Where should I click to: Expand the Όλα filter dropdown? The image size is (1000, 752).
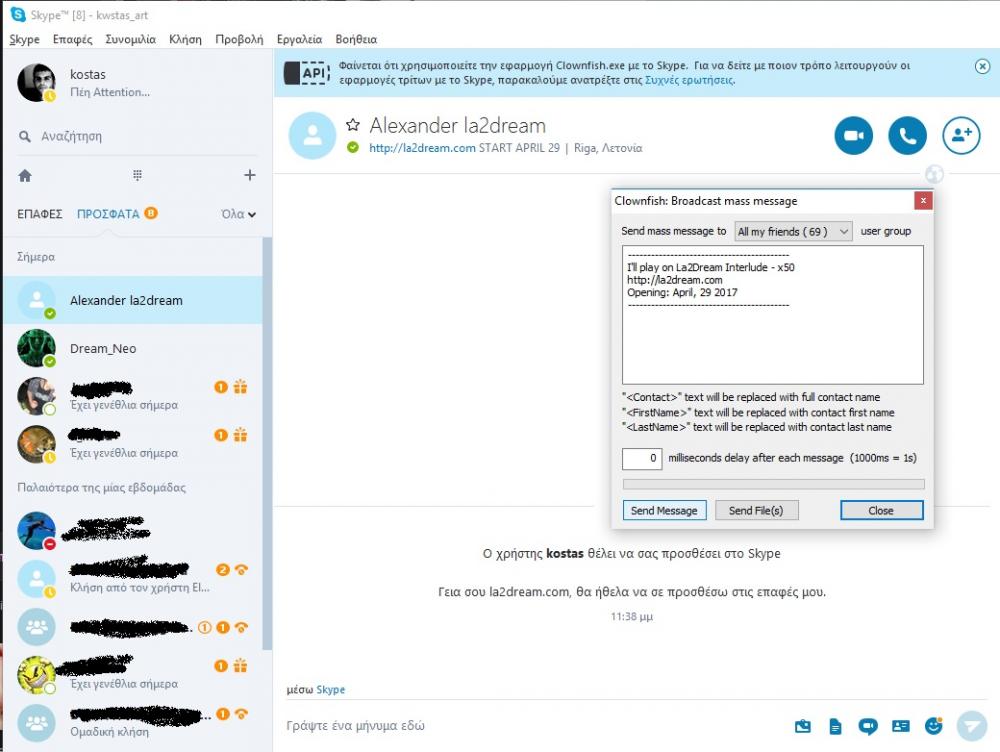[x=238, y=214]
